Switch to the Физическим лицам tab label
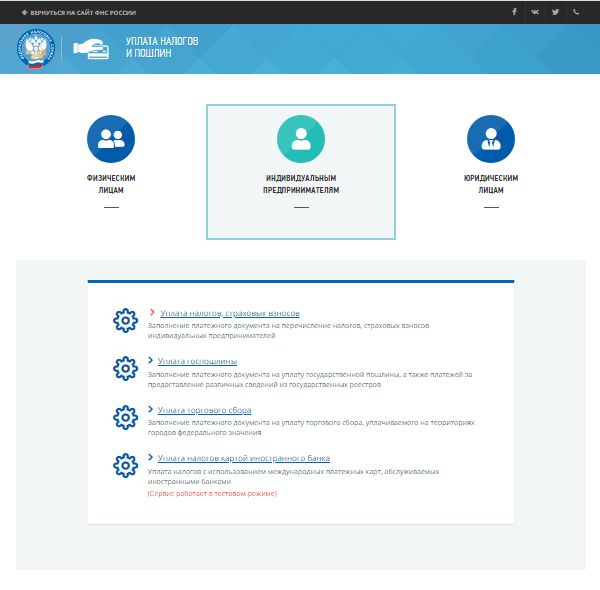Viewport: 600px width, 590px height. pyautogui.click(x=111, y=183)
